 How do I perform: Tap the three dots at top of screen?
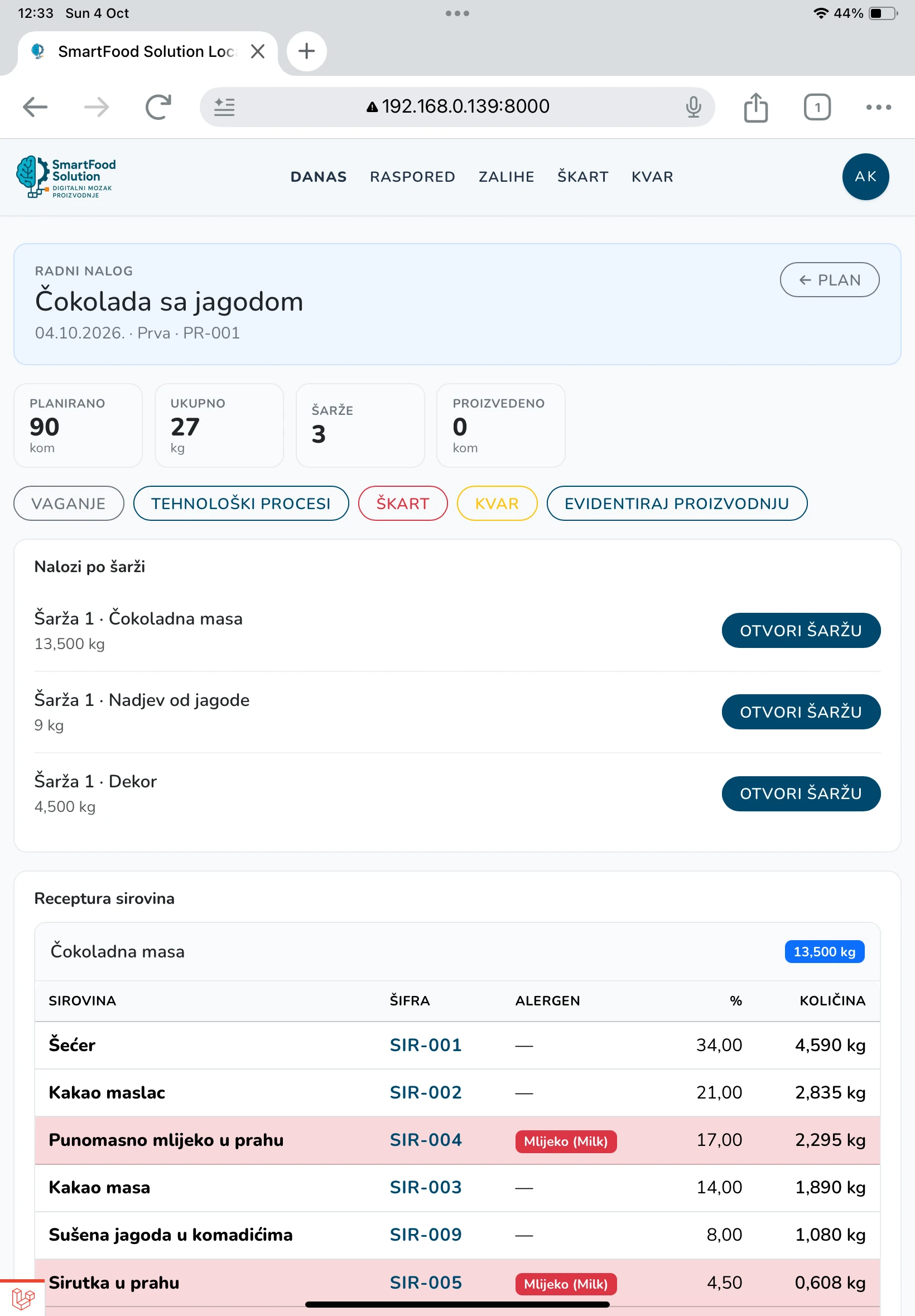(x=458, y=13)
